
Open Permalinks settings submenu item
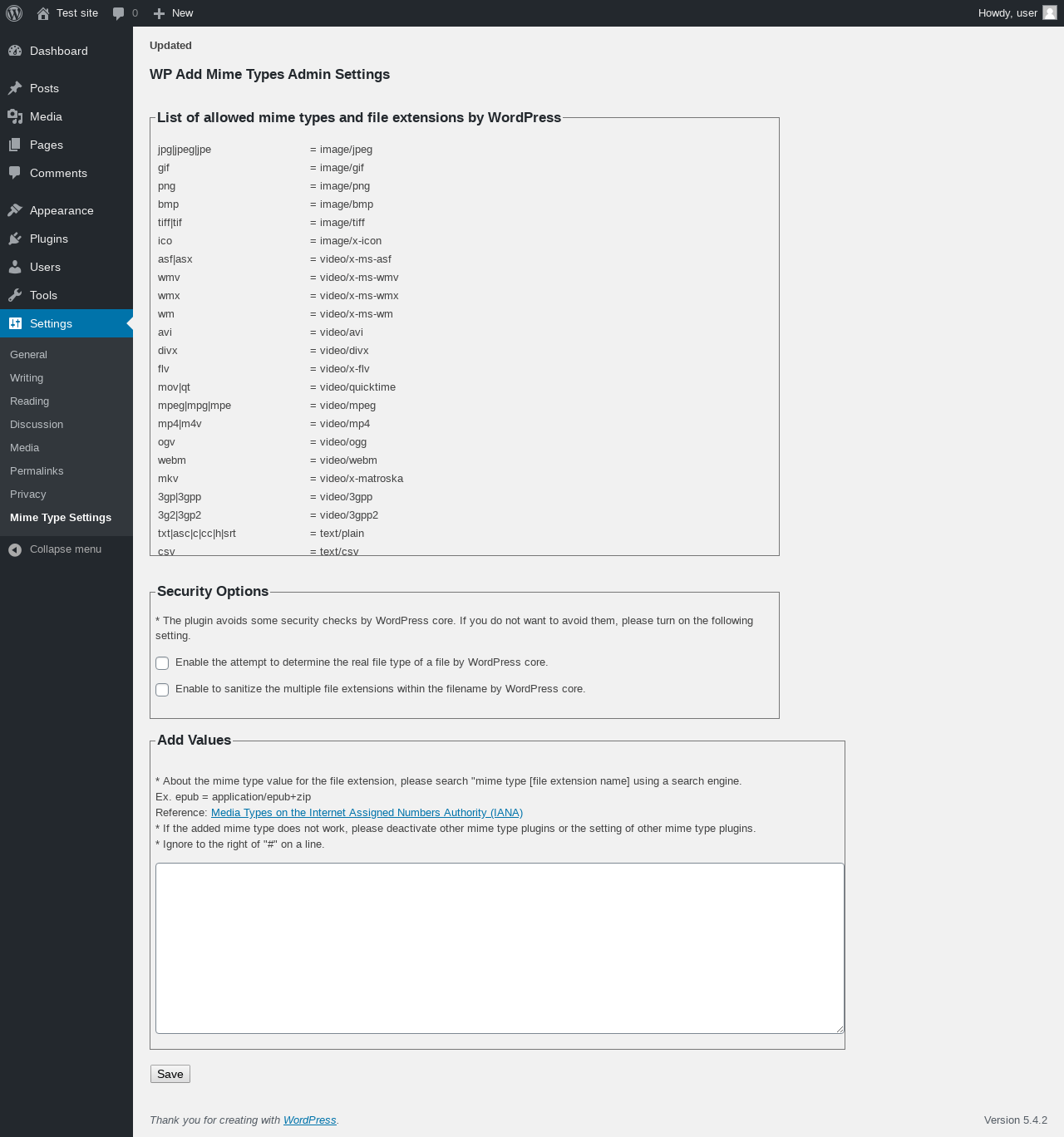pyautogui.click(x=37, y=471)
